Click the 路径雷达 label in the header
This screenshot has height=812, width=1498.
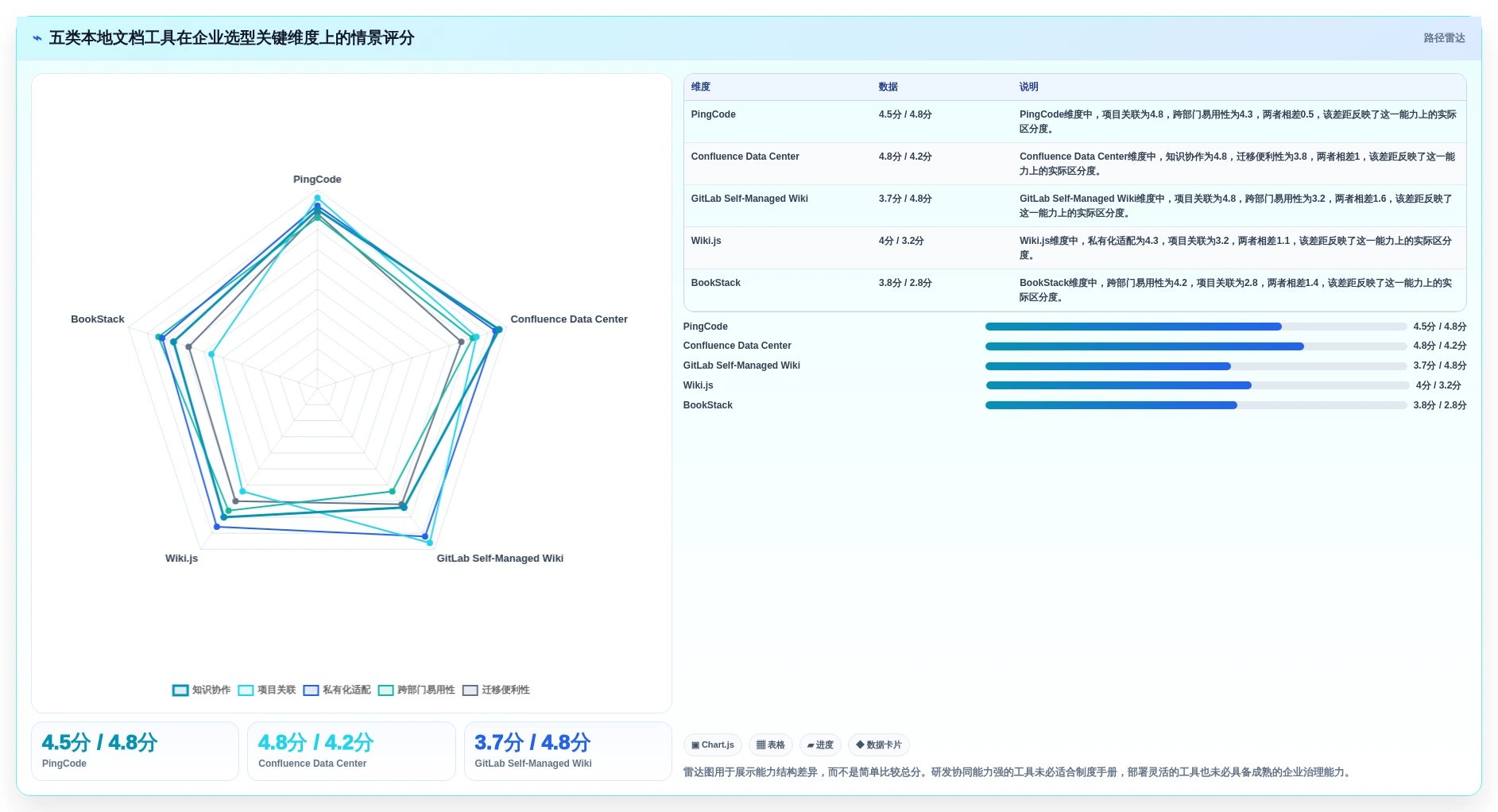pyautogui.click(x=1444, y=38)
